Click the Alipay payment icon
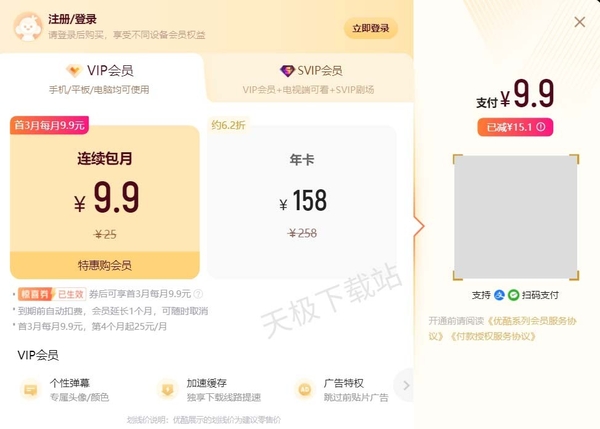The width and height of the screenshot is (600, 429). pos(499,295)
